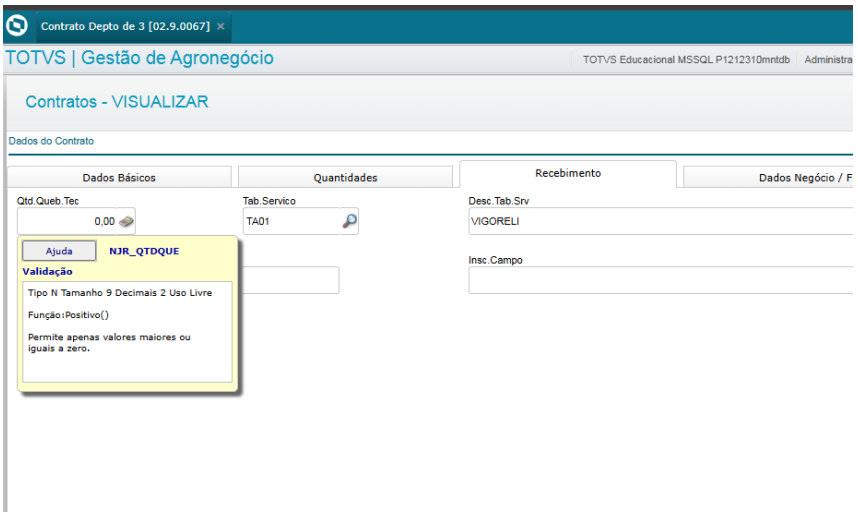
Task: Click the Validação heading in tooltip
Action: 48,271
